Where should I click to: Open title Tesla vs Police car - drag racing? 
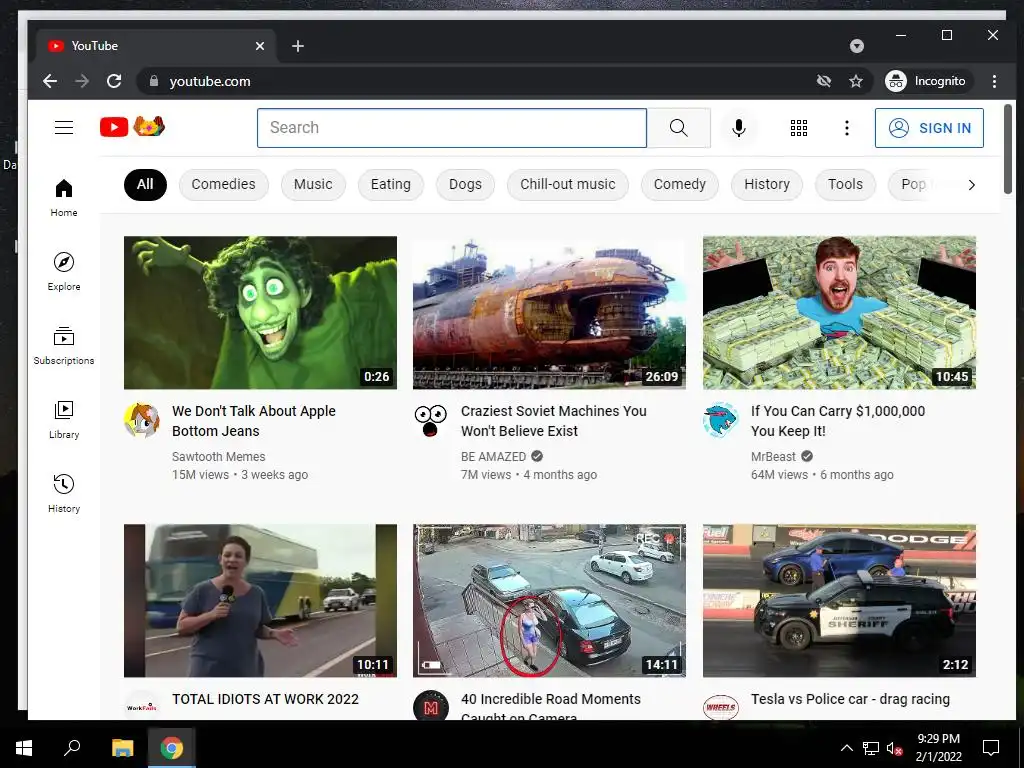(x=850, y=699)
